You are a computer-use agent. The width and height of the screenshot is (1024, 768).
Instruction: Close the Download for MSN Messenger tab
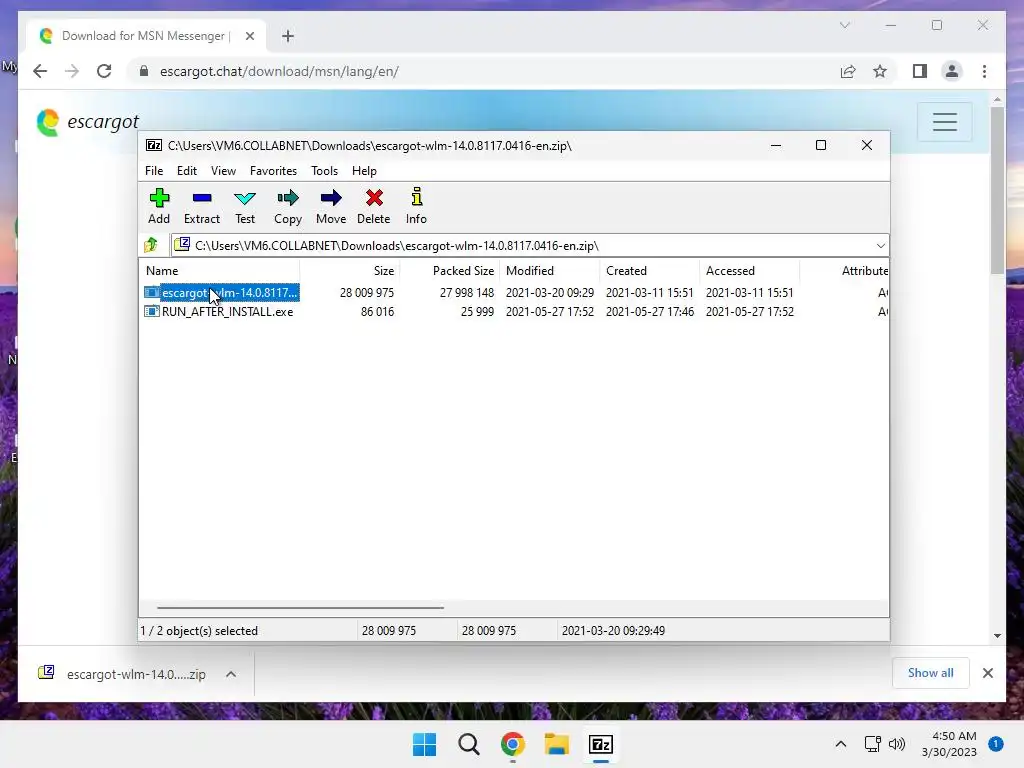point(249,36)
